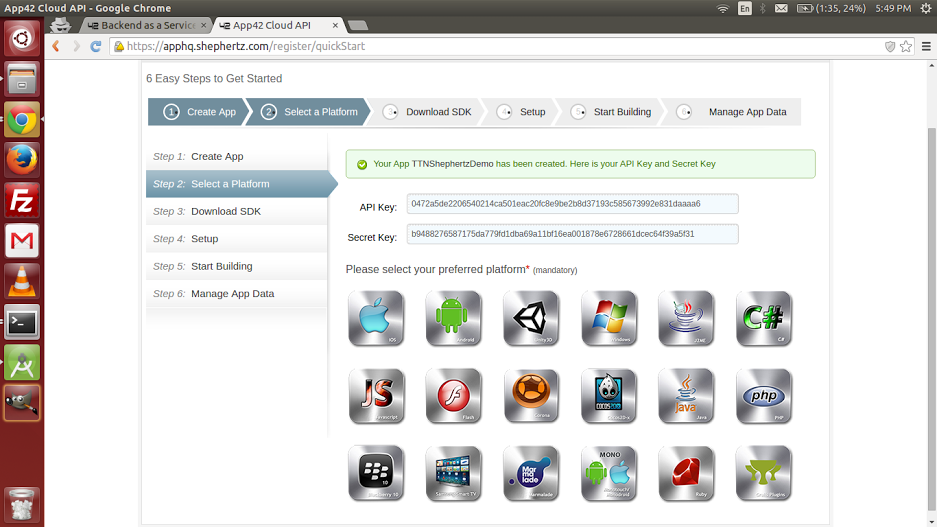This screenshot has width=937, height=527.
Task: Pick the JavaScript JS platform icon
Action: point(376,396)
